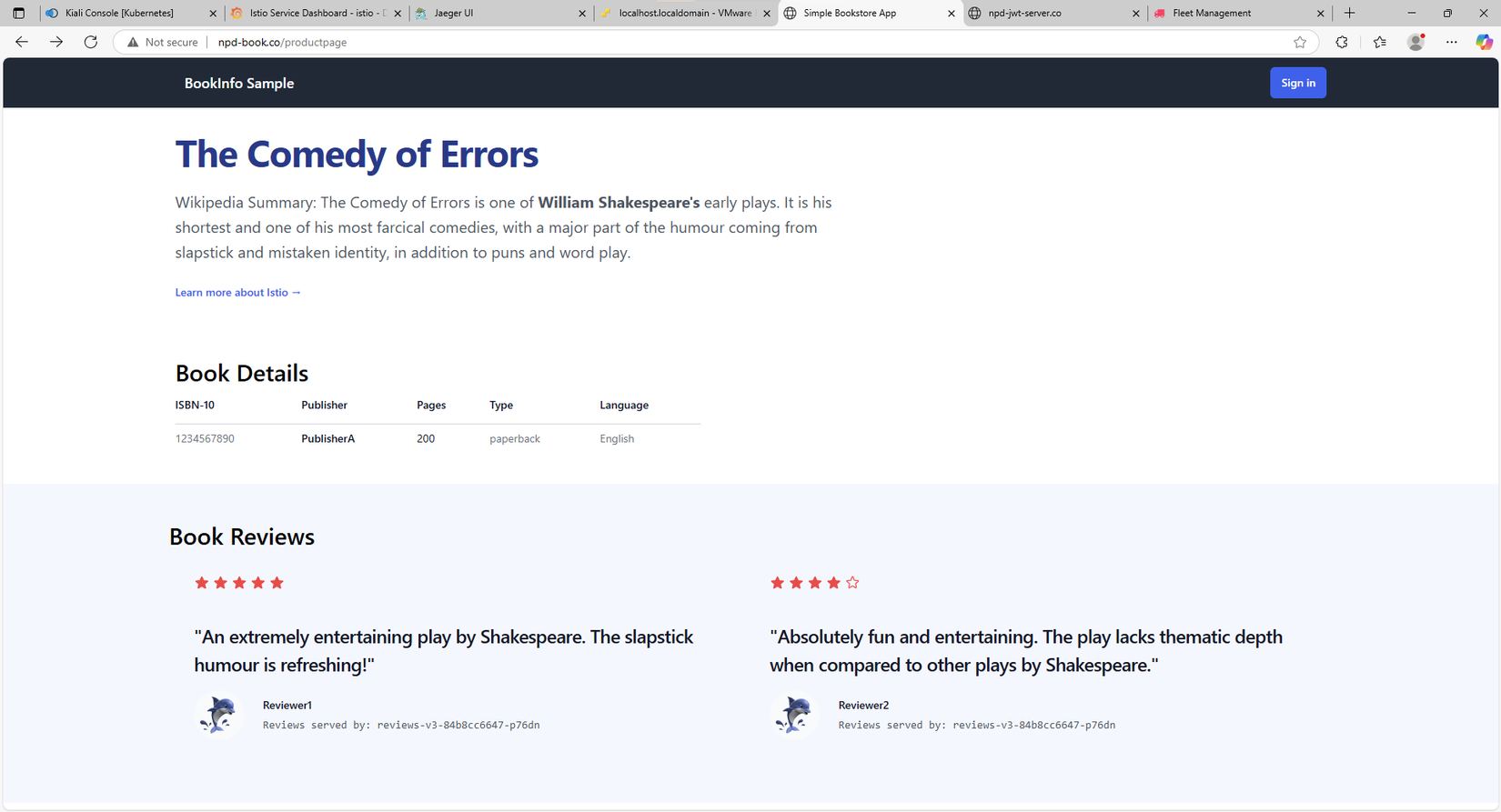Follow the Learn more about Istio link
Viewport: 1501px width, 812px height.
click(238, 293)
